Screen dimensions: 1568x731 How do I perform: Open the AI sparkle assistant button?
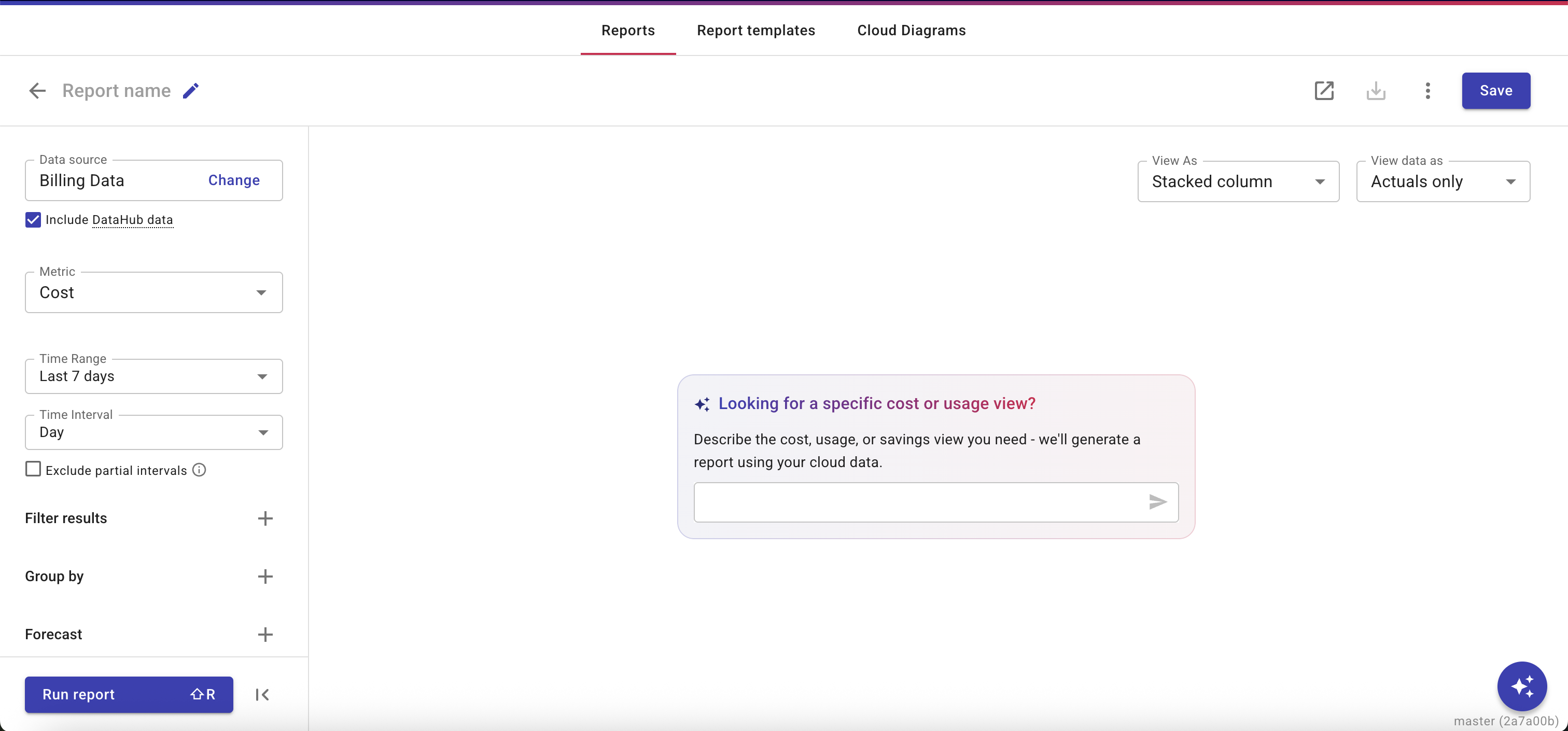1522,686
